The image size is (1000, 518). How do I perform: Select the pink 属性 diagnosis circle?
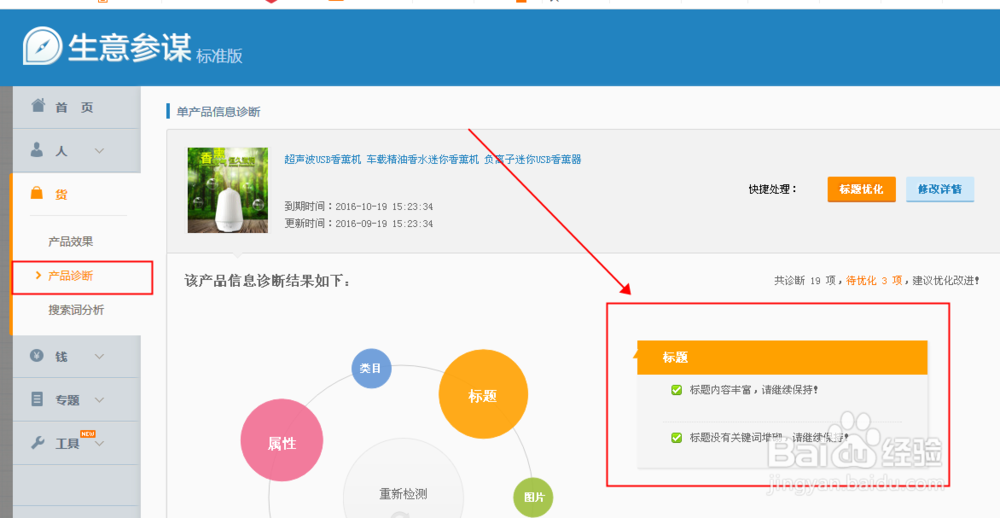coord(281,441)
